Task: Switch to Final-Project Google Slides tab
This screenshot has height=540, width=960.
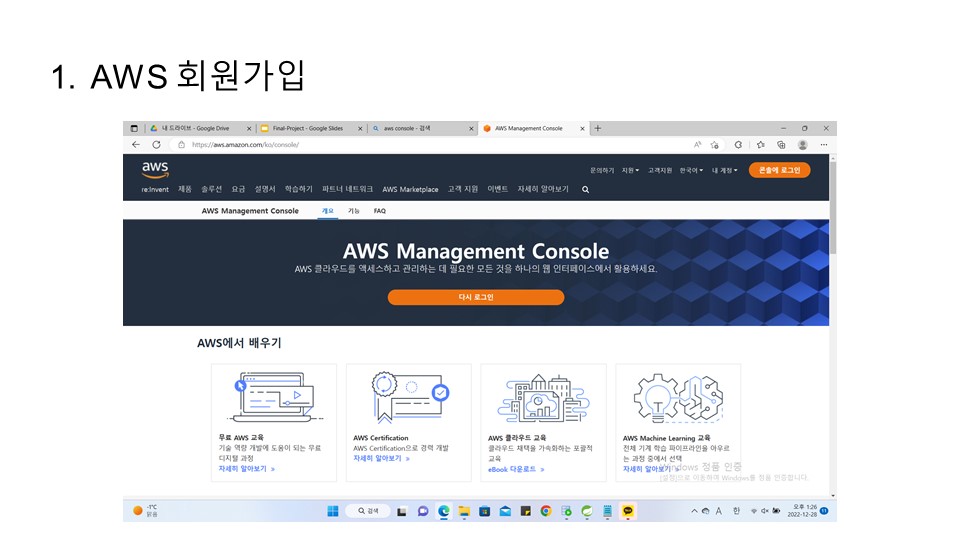Action: pos(310,129)
